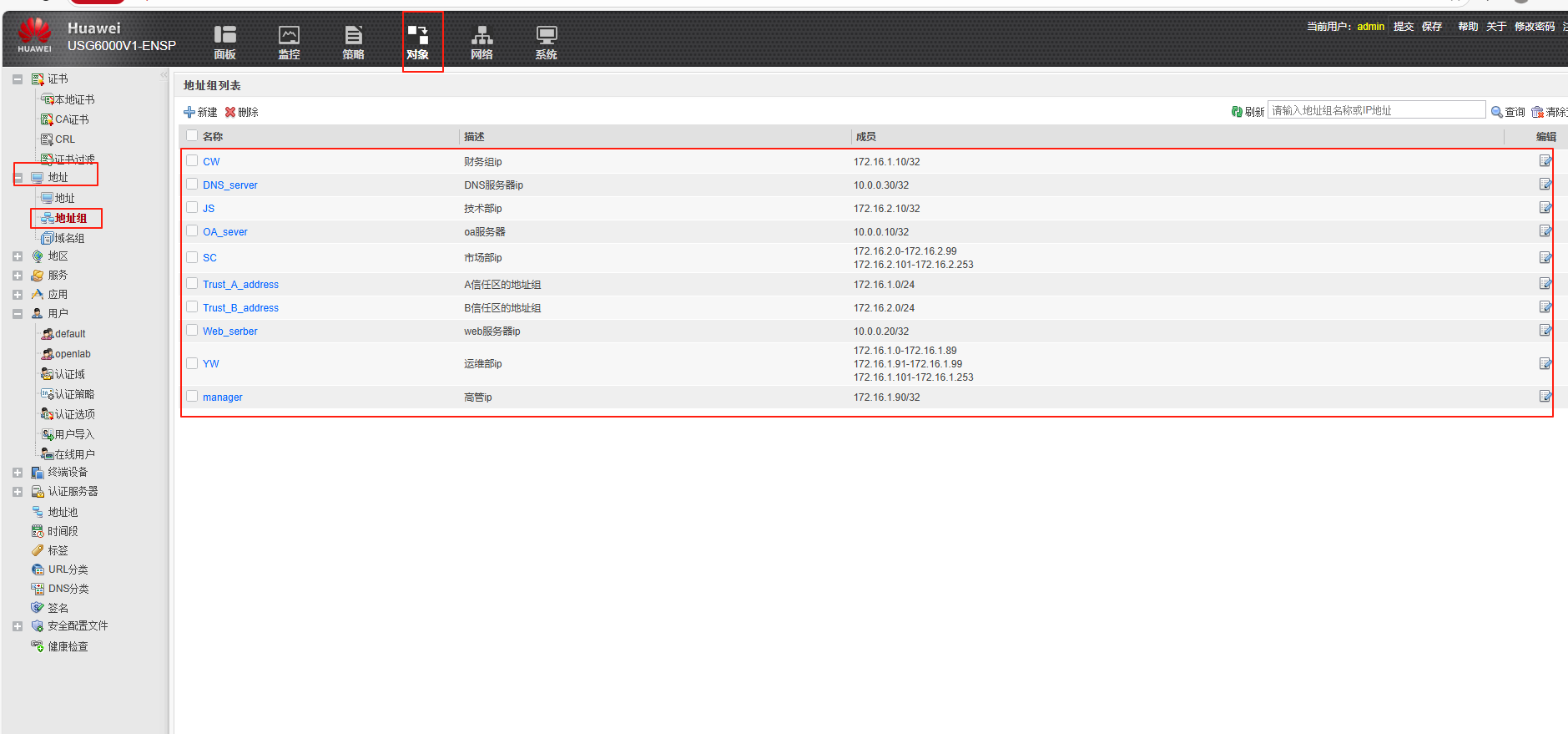Expand the 认证服务器 tree node
Image resolution: width=1568 pixels, height=734 pixels.
point(18,492)
